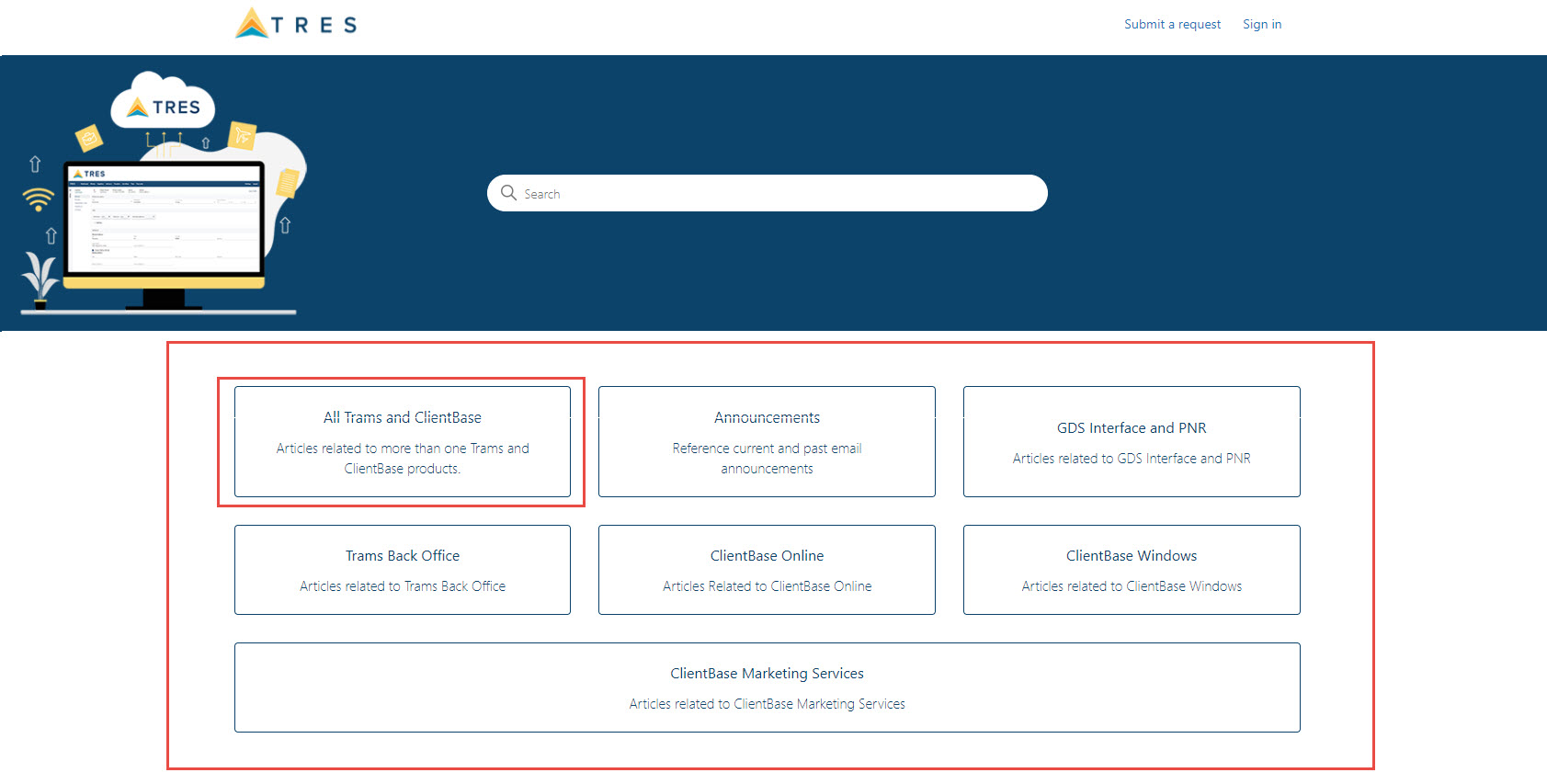Open GDS Interface and PNR category

(x=1132, y=441)
